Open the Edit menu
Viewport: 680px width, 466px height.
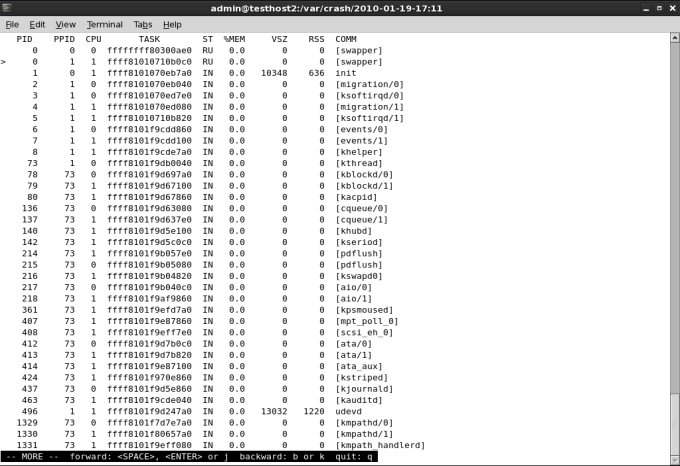click(x=37, y=25)
